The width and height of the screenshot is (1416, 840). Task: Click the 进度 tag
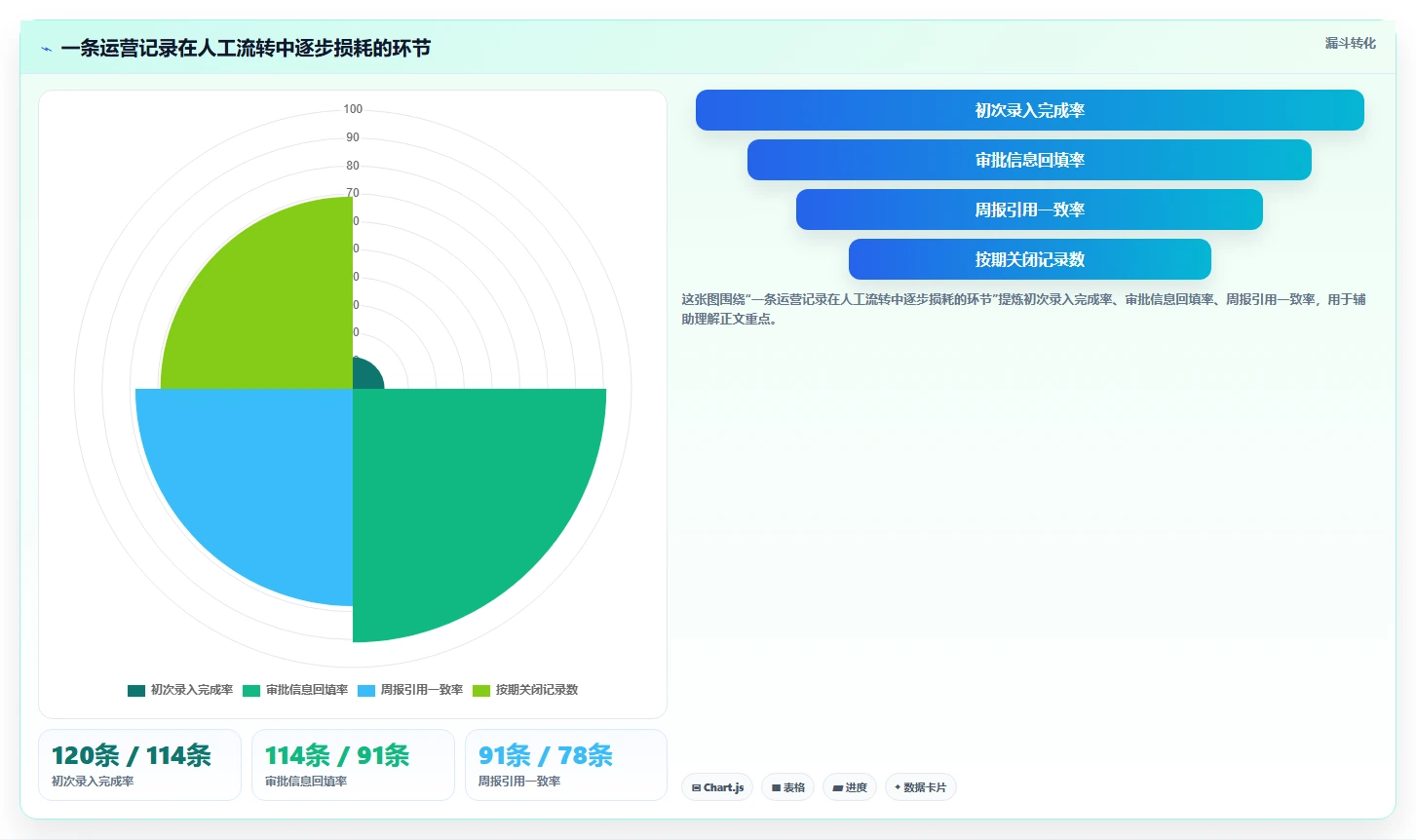(x=850, y=787)
